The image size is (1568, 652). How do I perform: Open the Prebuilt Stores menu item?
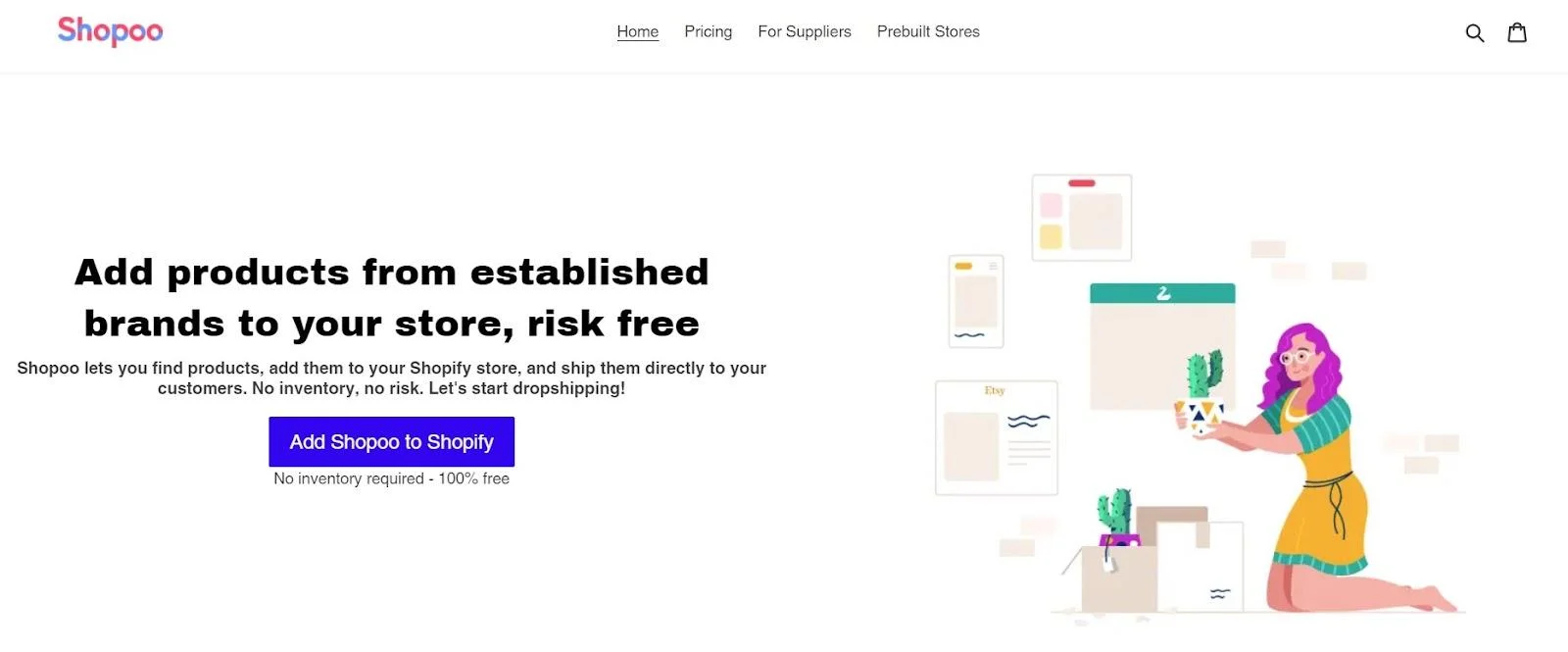coord(928,31)
